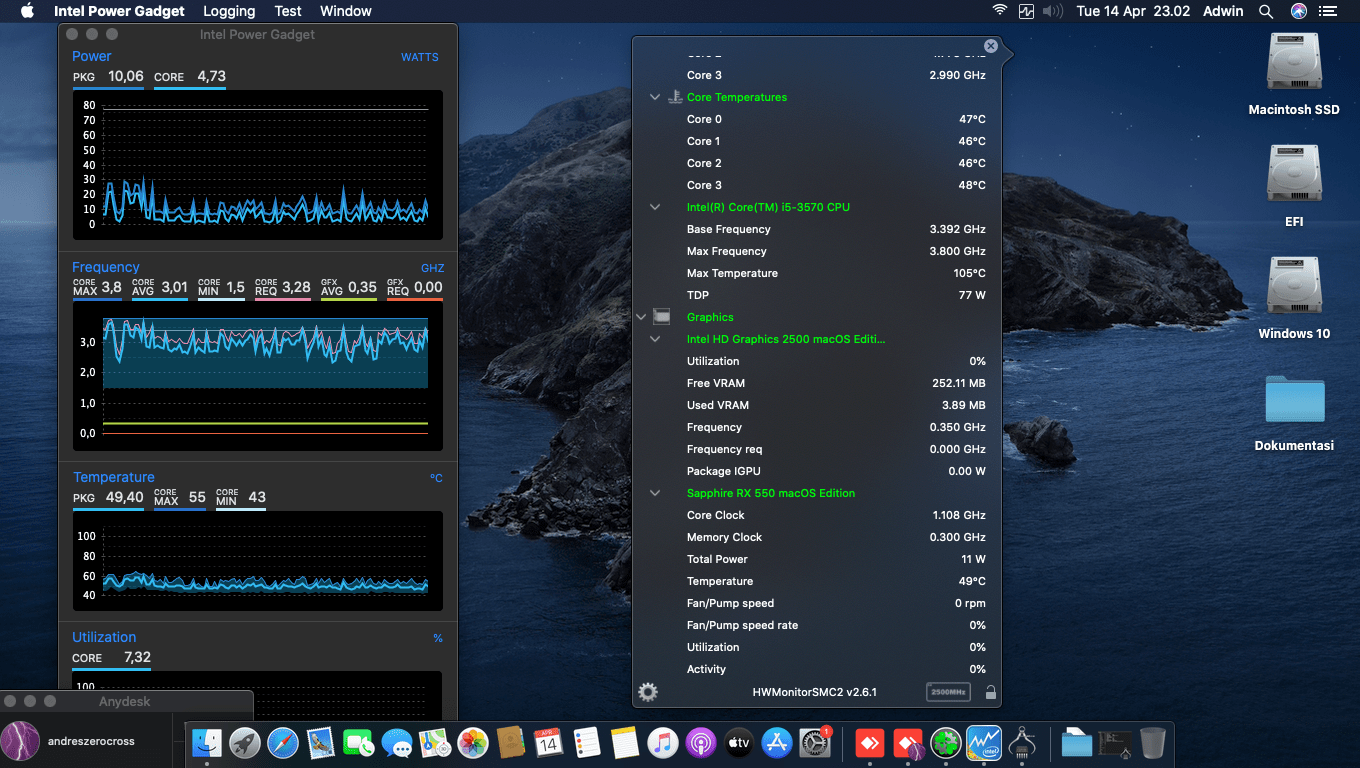This screenshot has width=1360, height=768.
Task: Toggle the 2500MHz frequency display button
Action: 947,691
